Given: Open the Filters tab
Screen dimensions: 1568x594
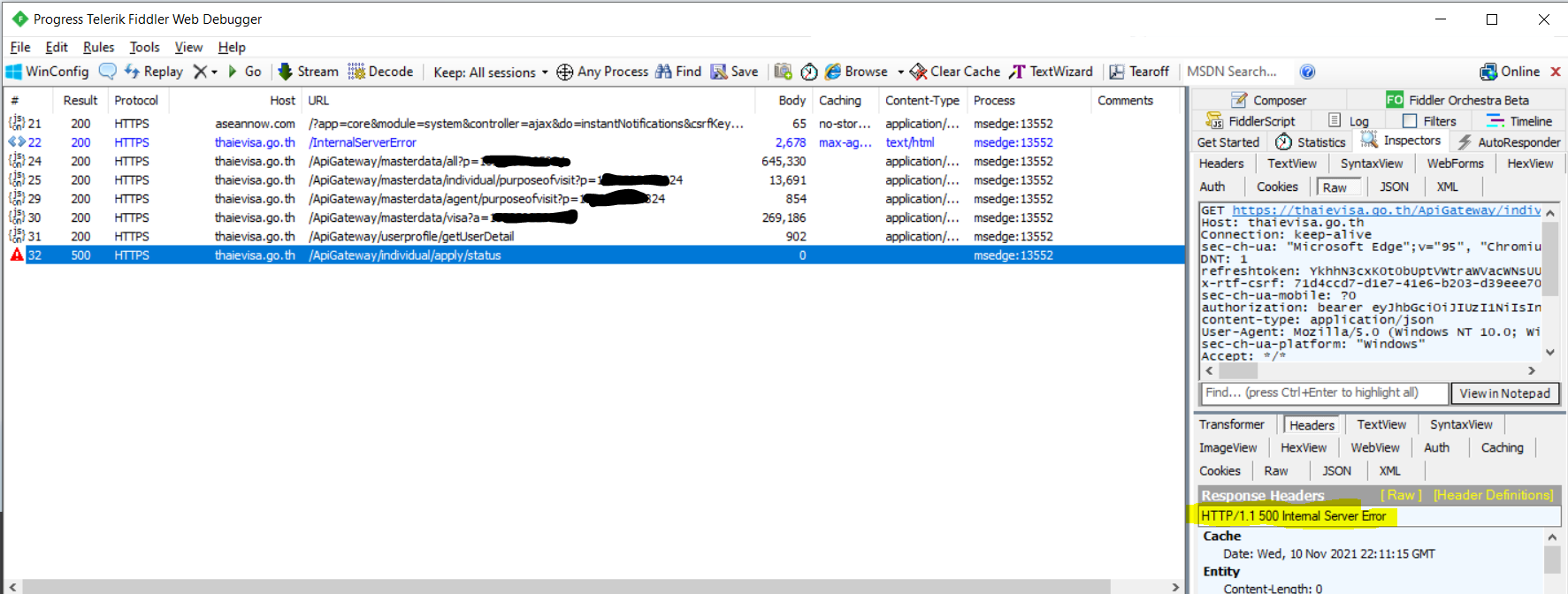Looking at the screenshot, I should (1430, 122).
